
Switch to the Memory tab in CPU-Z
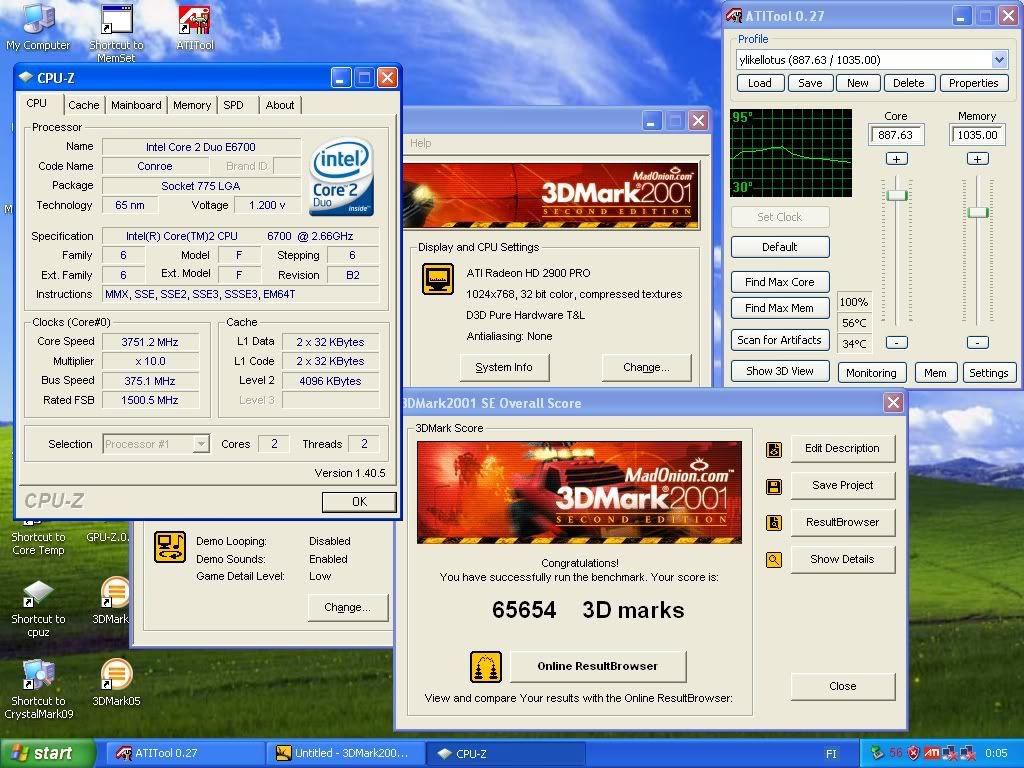coord(192,105)
